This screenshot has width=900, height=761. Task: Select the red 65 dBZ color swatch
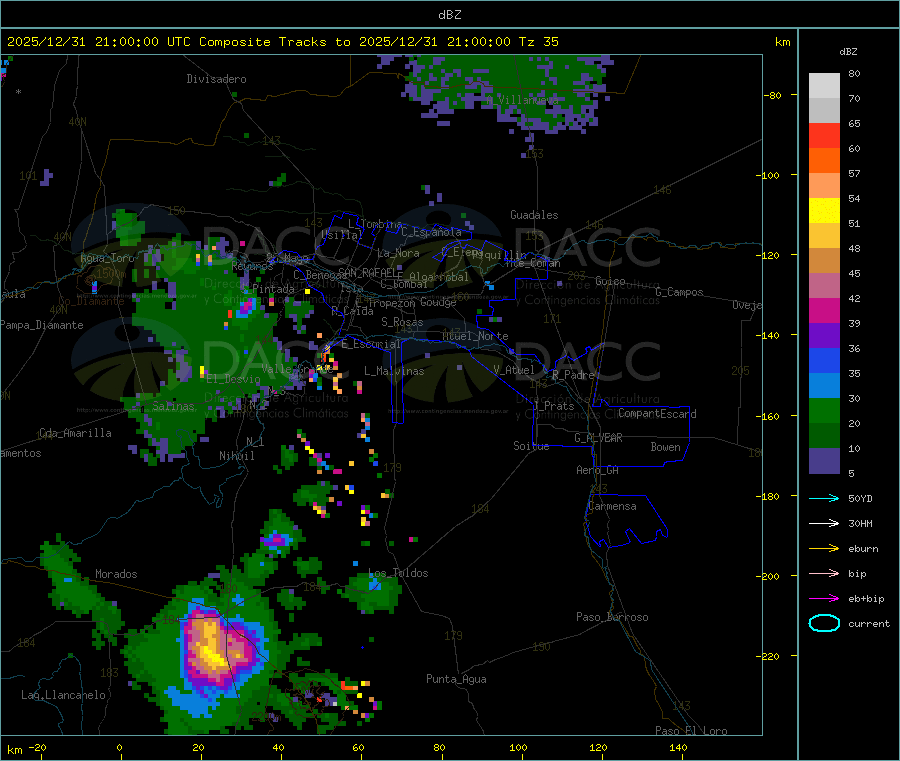[824, 135]
